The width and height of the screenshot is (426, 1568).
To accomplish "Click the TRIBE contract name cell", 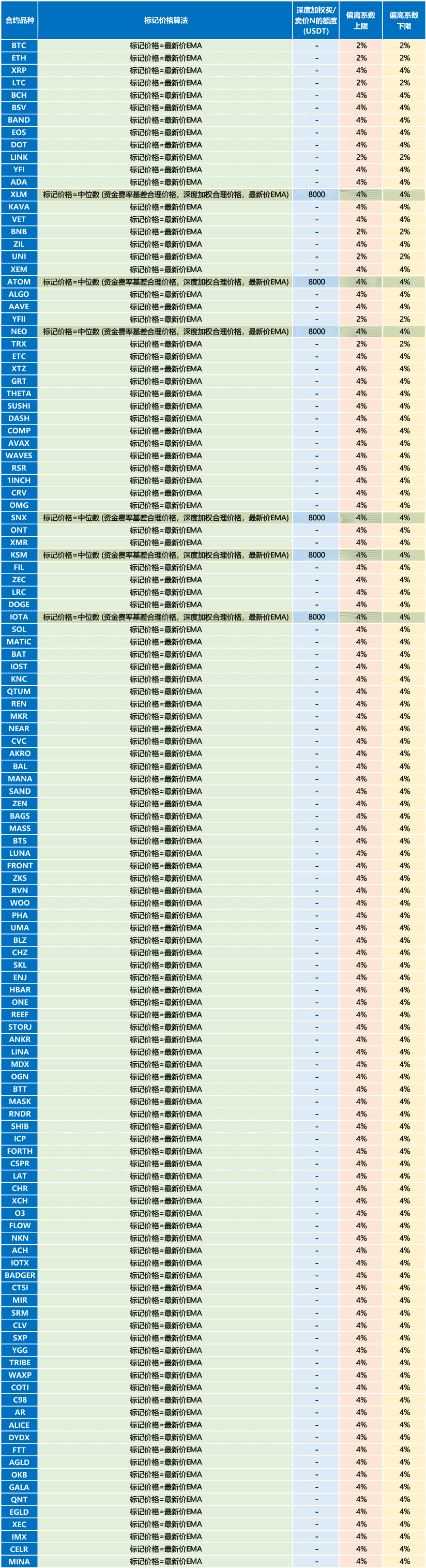I will pos(19,1363).
